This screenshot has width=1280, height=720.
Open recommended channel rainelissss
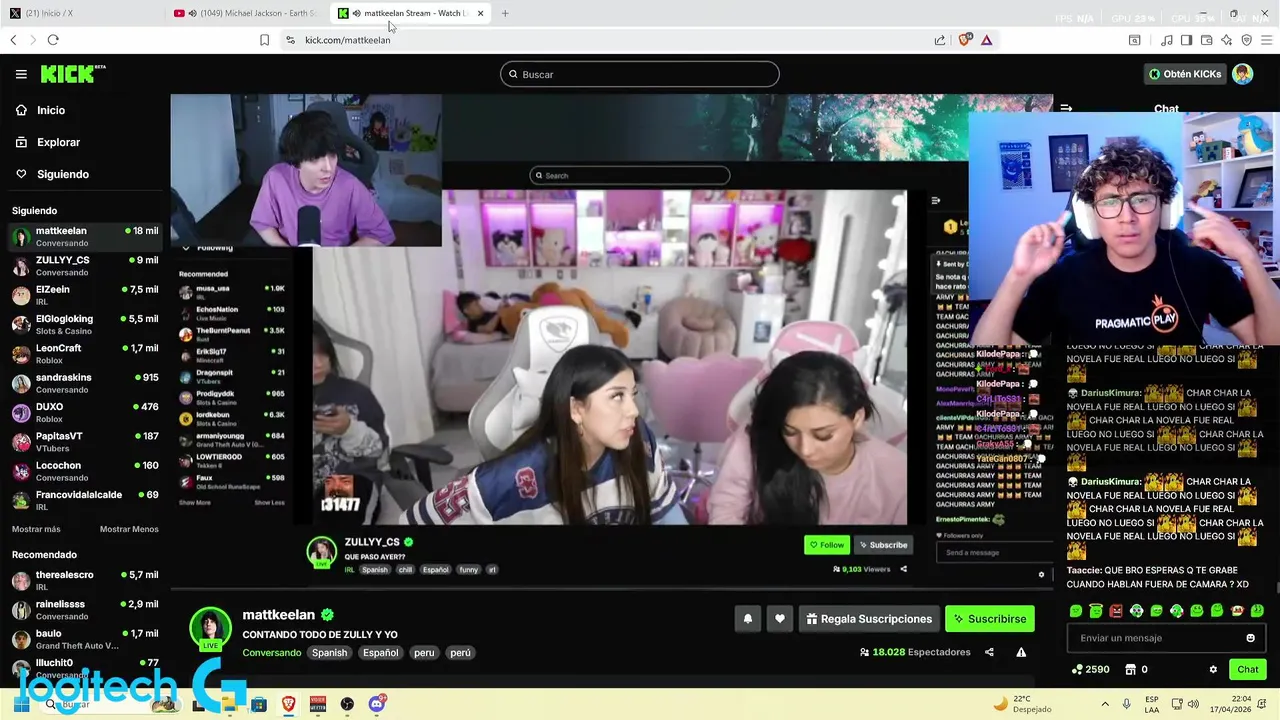(84, 610)
